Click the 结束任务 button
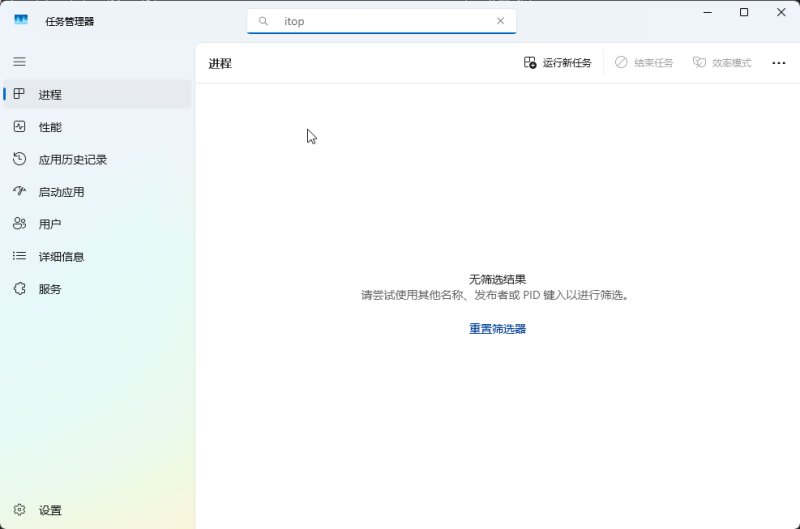800x529 pixels. click(x=644, y=63)
